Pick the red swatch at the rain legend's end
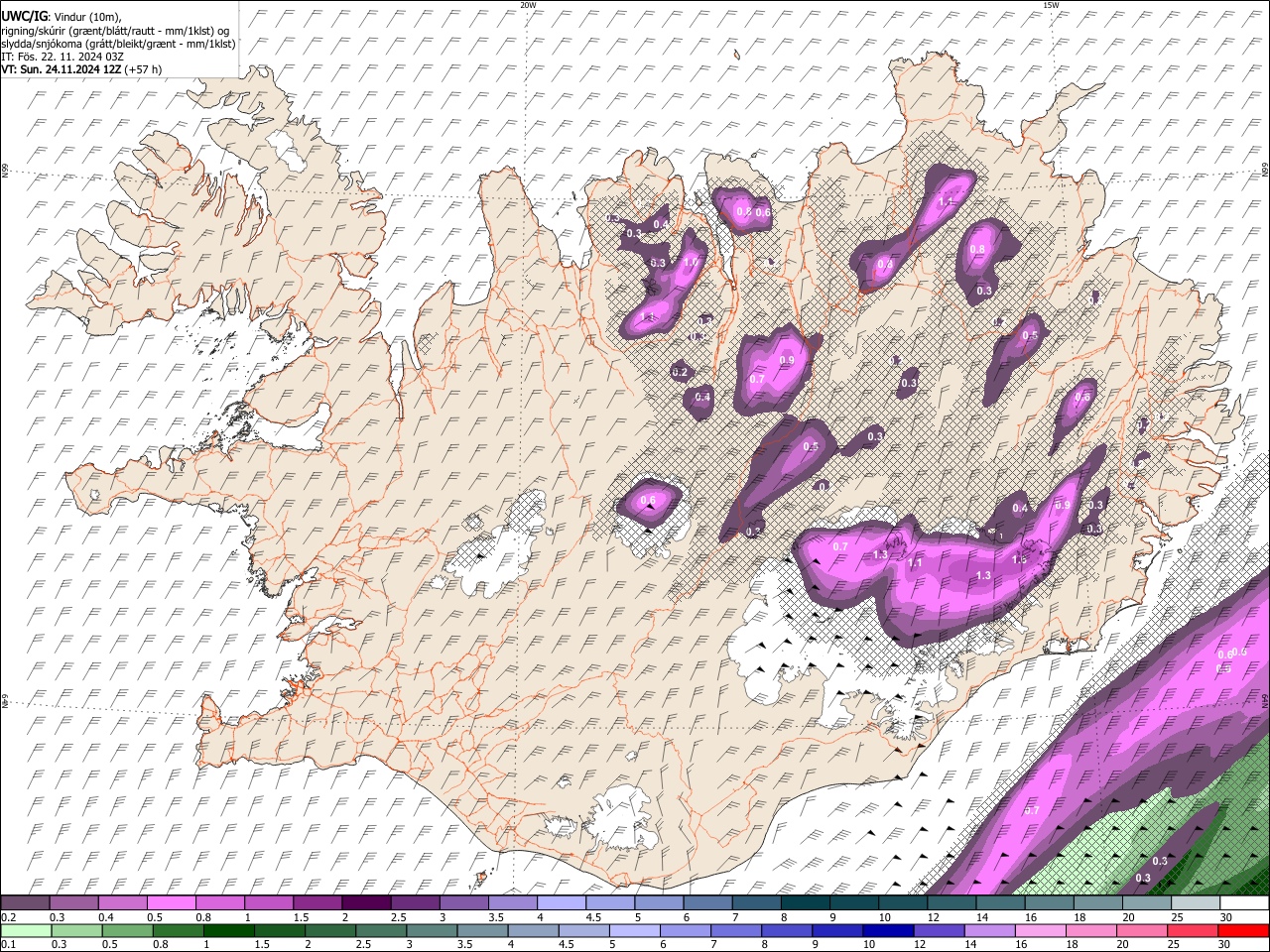The height and width of the screenshot is (952, 1270). coord(1244,930)
